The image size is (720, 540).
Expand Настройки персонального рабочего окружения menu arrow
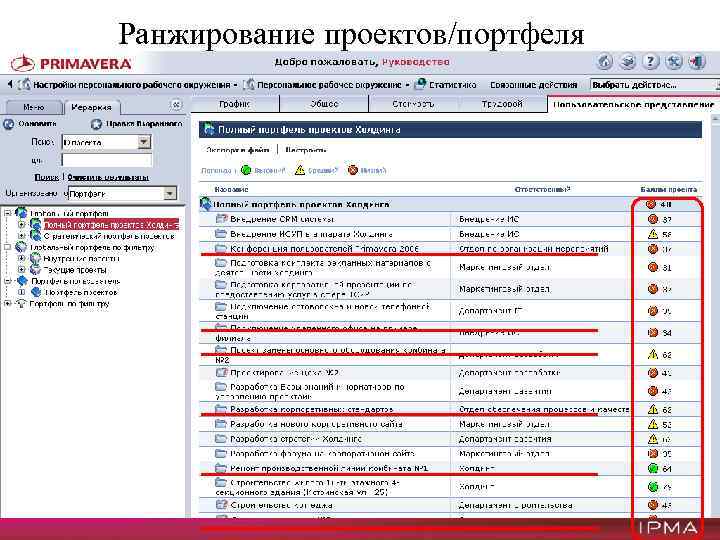[235, 85]
